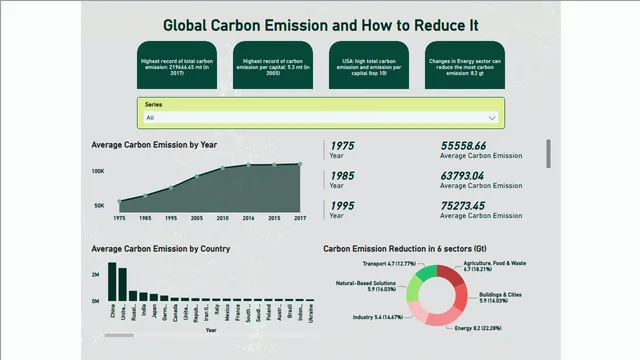Click the Poland axis label in country chart

pyautogui.click(x=269, y=312)
